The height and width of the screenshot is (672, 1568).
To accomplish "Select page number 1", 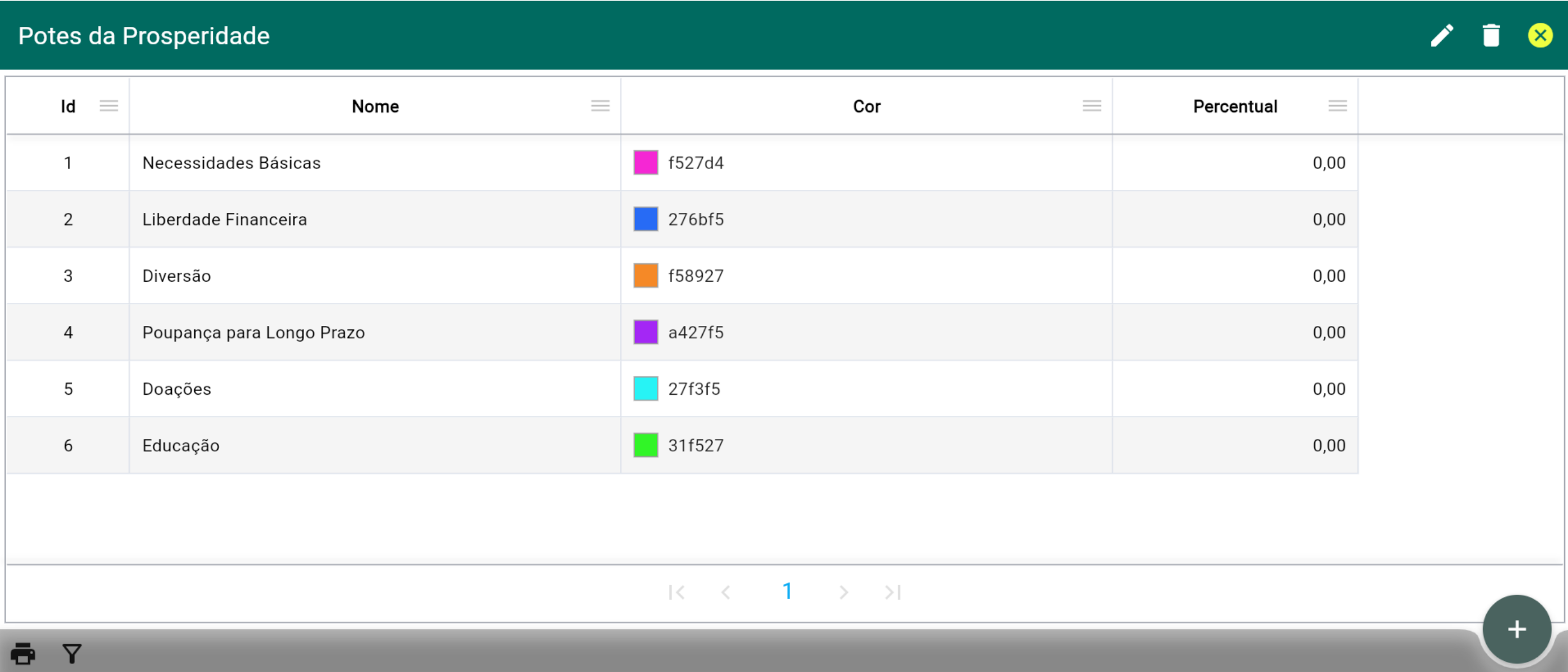I will 787,592.
